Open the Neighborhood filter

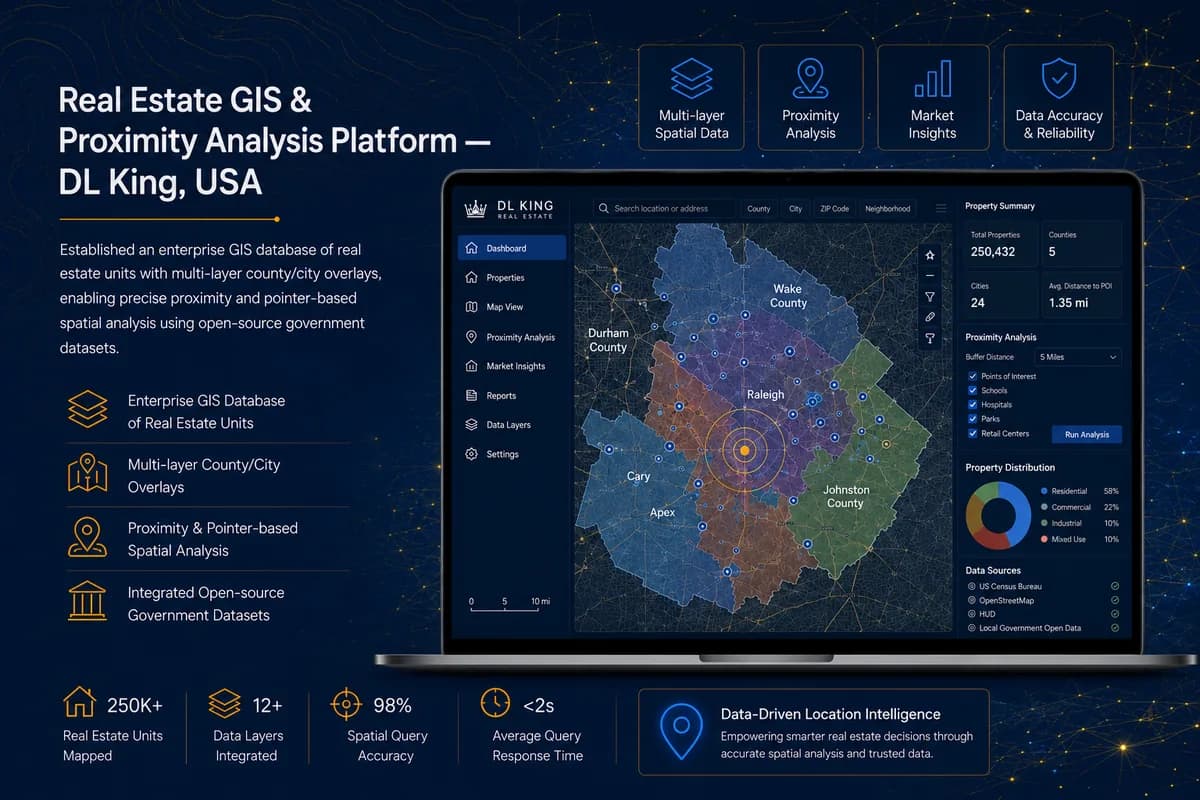[x=888, y=209]
